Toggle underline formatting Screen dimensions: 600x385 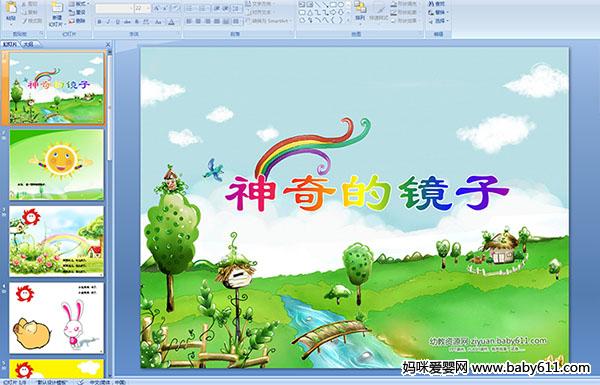tap(117, 22)
